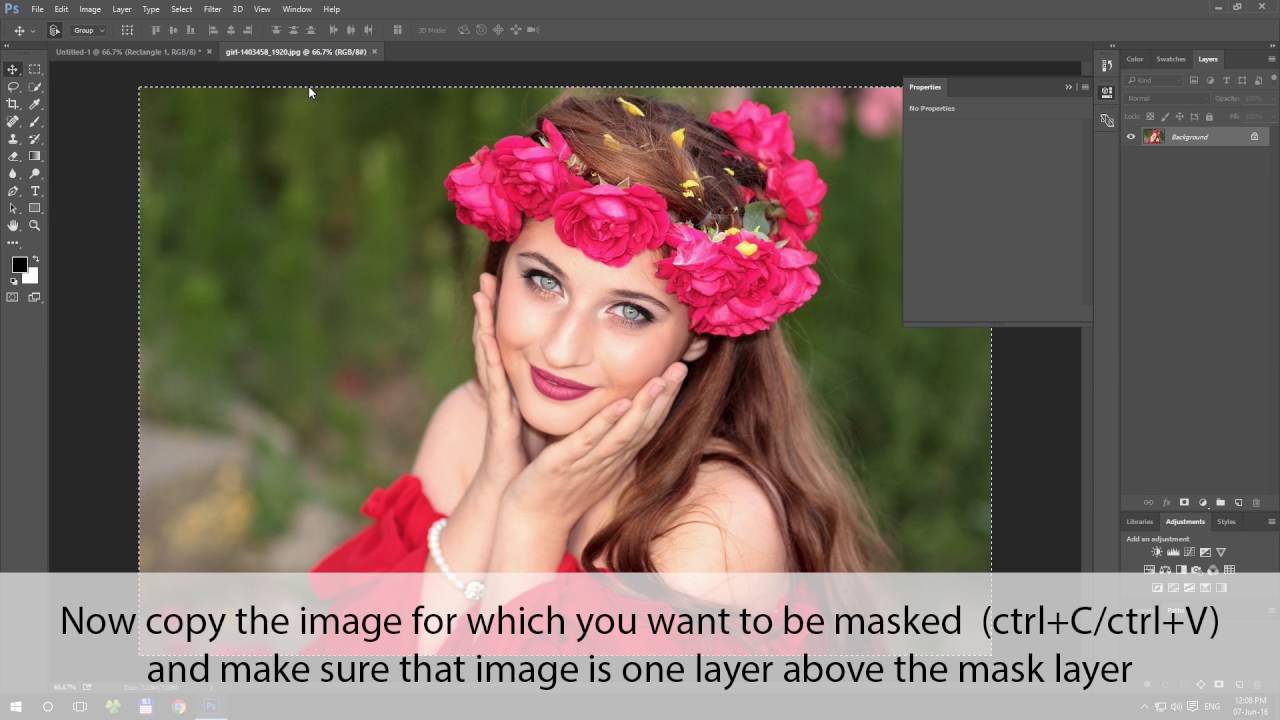Viewport: 1280px width, 720px height.
Task: Toggle shape layer filter in Layers panel
Action: [1242, 80]
